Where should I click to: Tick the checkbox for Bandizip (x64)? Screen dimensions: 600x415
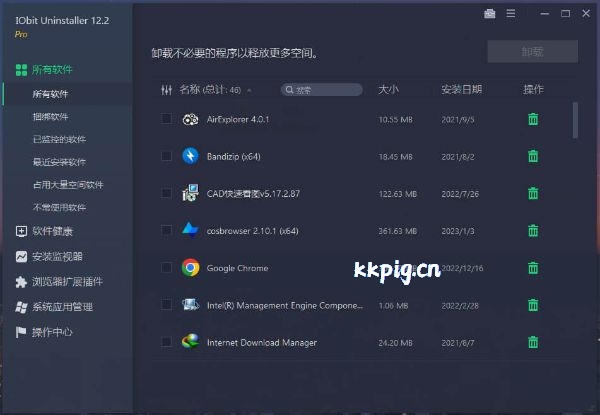point(166,156)
